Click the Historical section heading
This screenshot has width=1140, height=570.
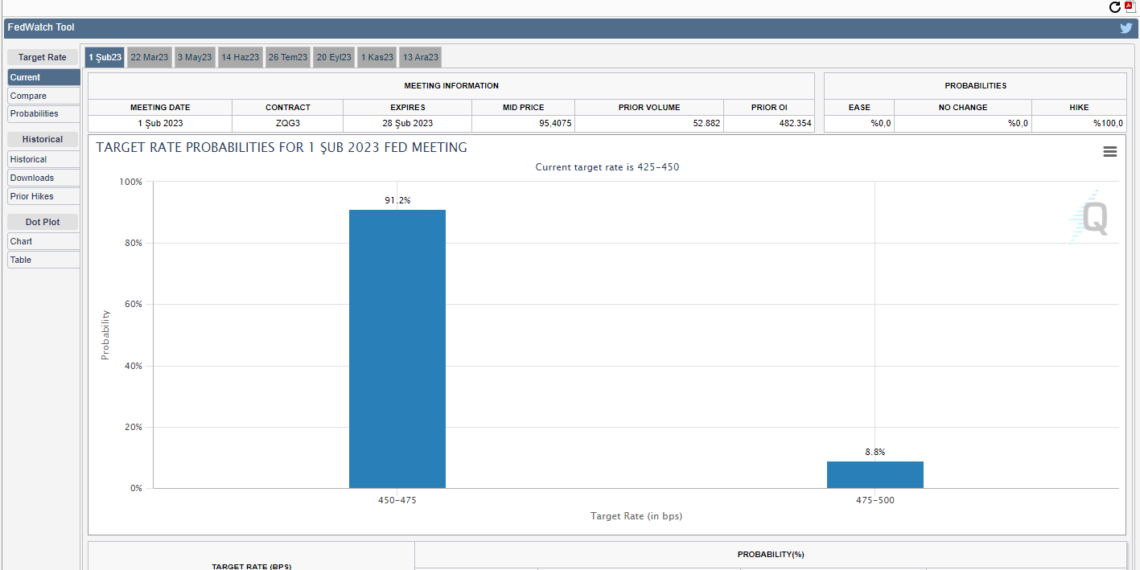coord(42,140)
